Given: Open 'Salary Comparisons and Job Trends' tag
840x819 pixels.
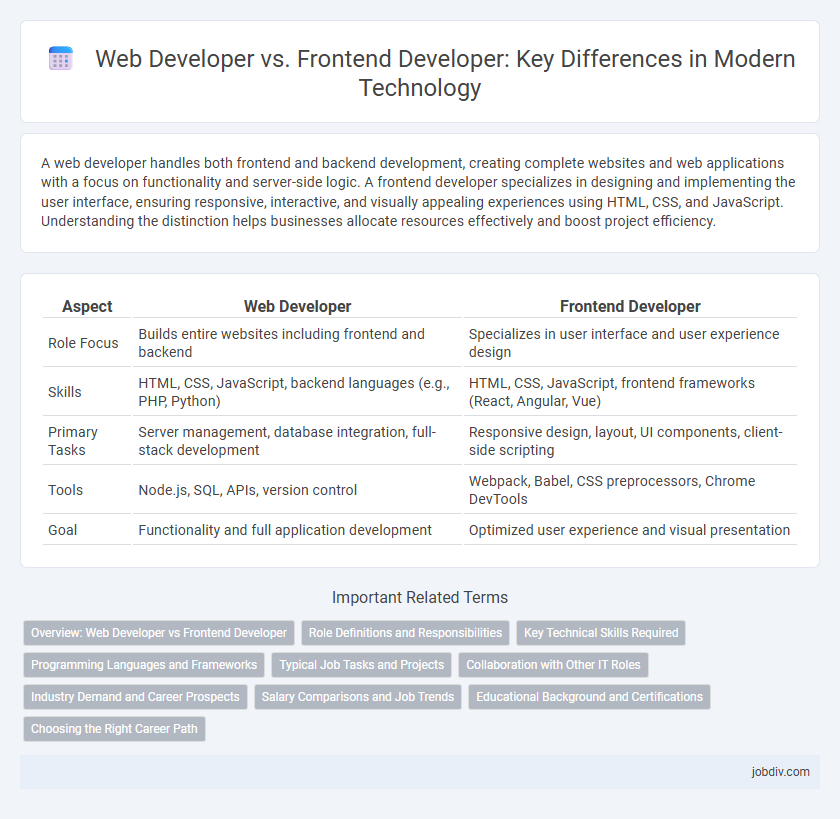Looking at the screenshot, I should pos(357,697).
